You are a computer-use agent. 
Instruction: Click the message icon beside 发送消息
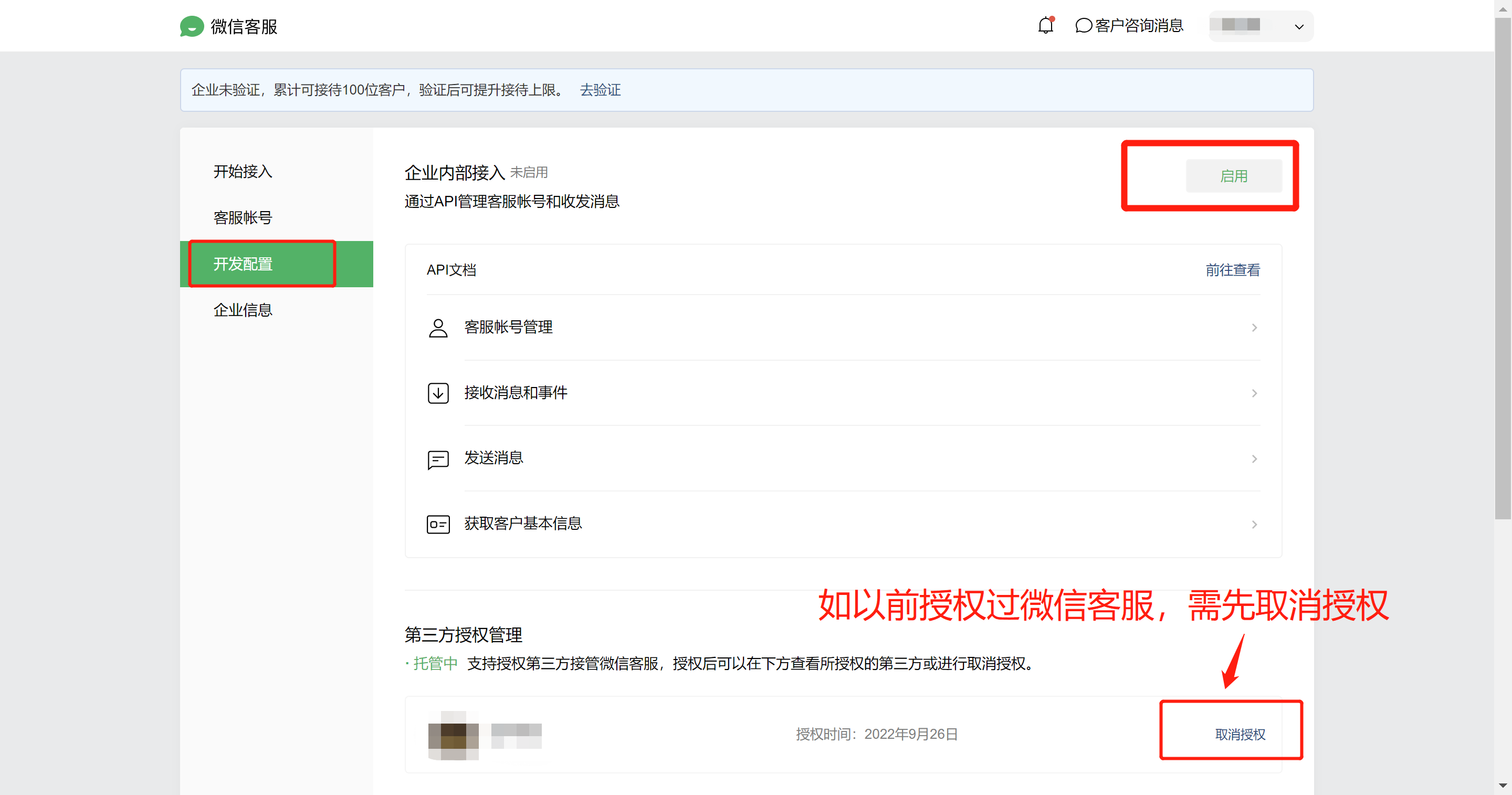[438, 459]
